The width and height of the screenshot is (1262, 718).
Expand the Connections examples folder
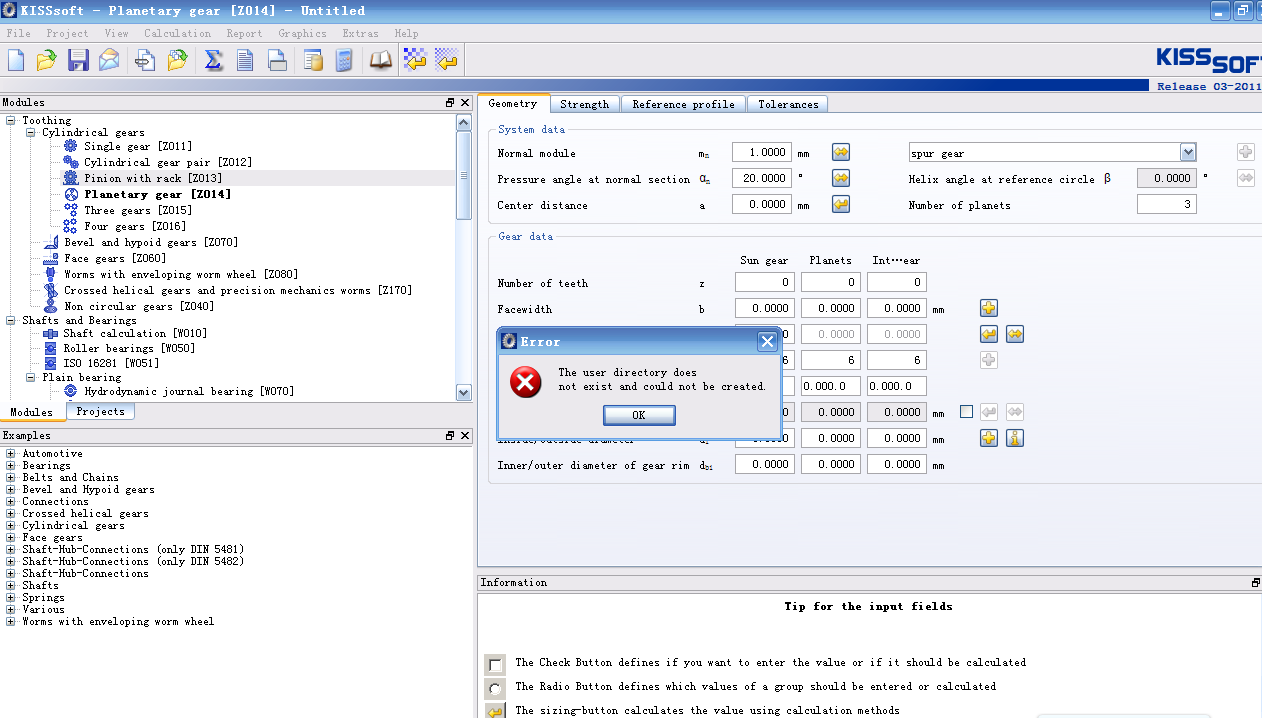[x=11, y=502]
